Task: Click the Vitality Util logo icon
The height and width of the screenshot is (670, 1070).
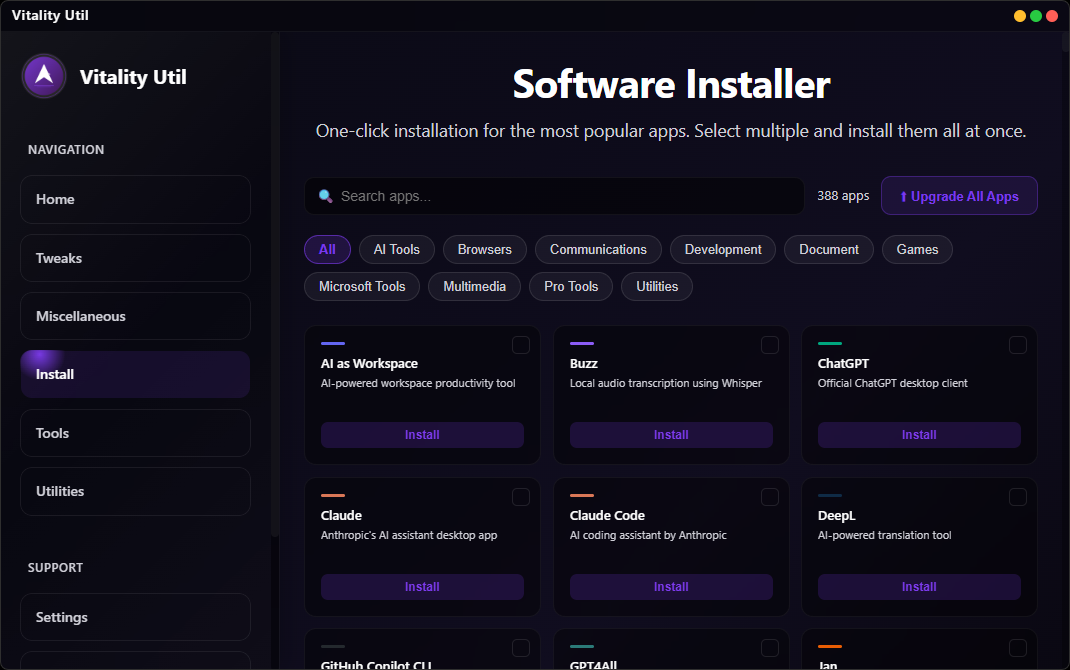Action: [43, 77]
